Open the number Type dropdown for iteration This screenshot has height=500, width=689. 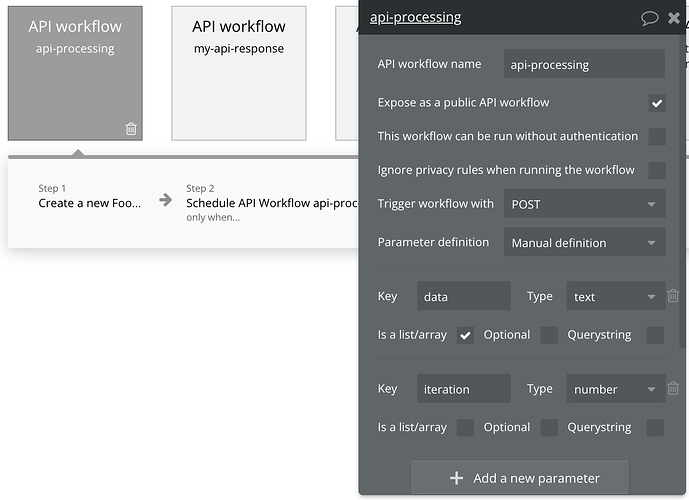point(616,388)
